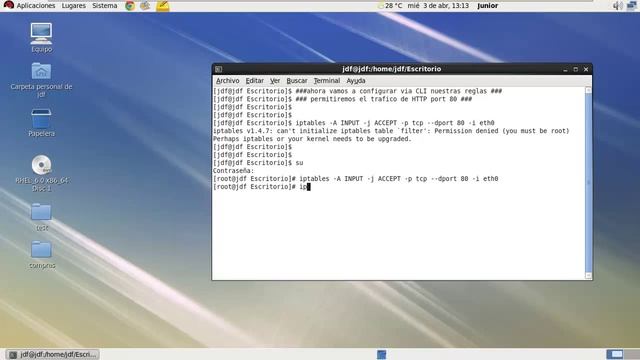Click the terminal scrollbar down arrow
Image resolution: width=640 pixels, height=360 pixels.
pyautogui.click(x=588, y=276)
